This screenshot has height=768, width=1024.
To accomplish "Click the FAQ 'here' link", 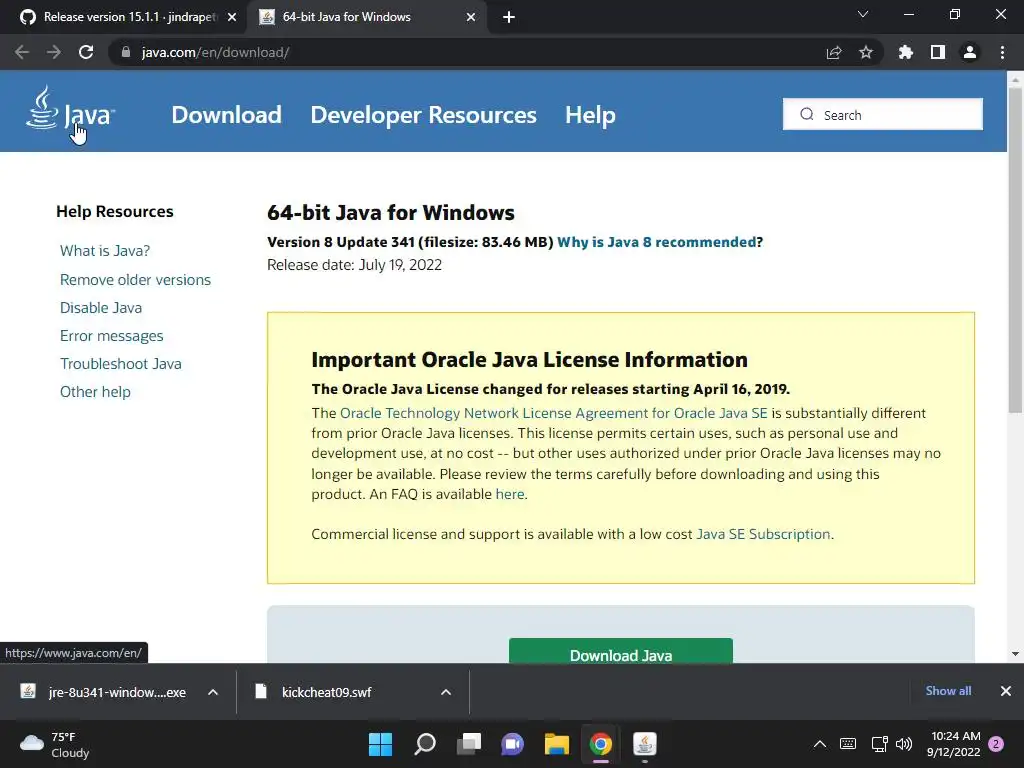I will (x=510, y=494).
